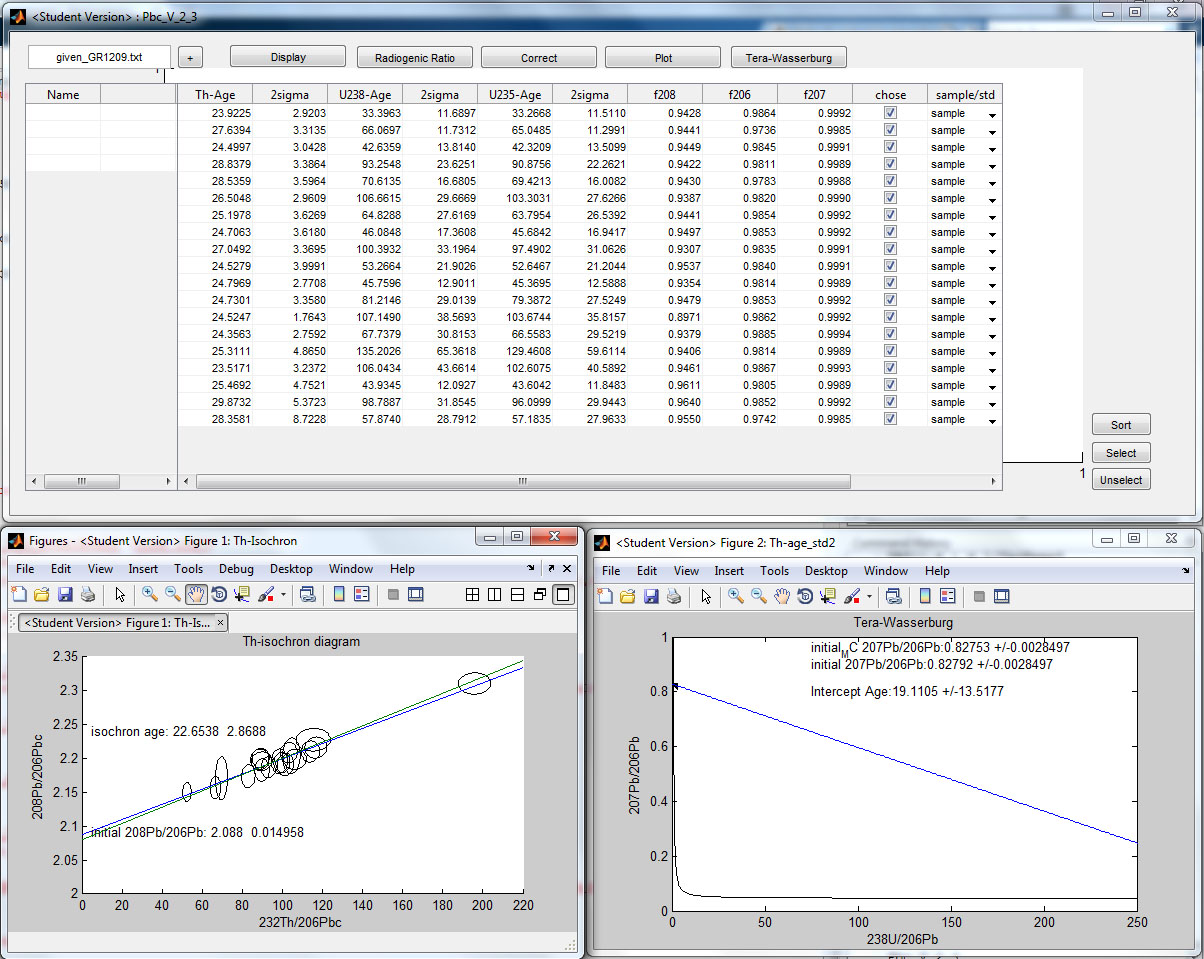Click Zoom In icon in Th-Isochron figure
Viewport: 1204px width, 959px height.
[x=150, y=594]
